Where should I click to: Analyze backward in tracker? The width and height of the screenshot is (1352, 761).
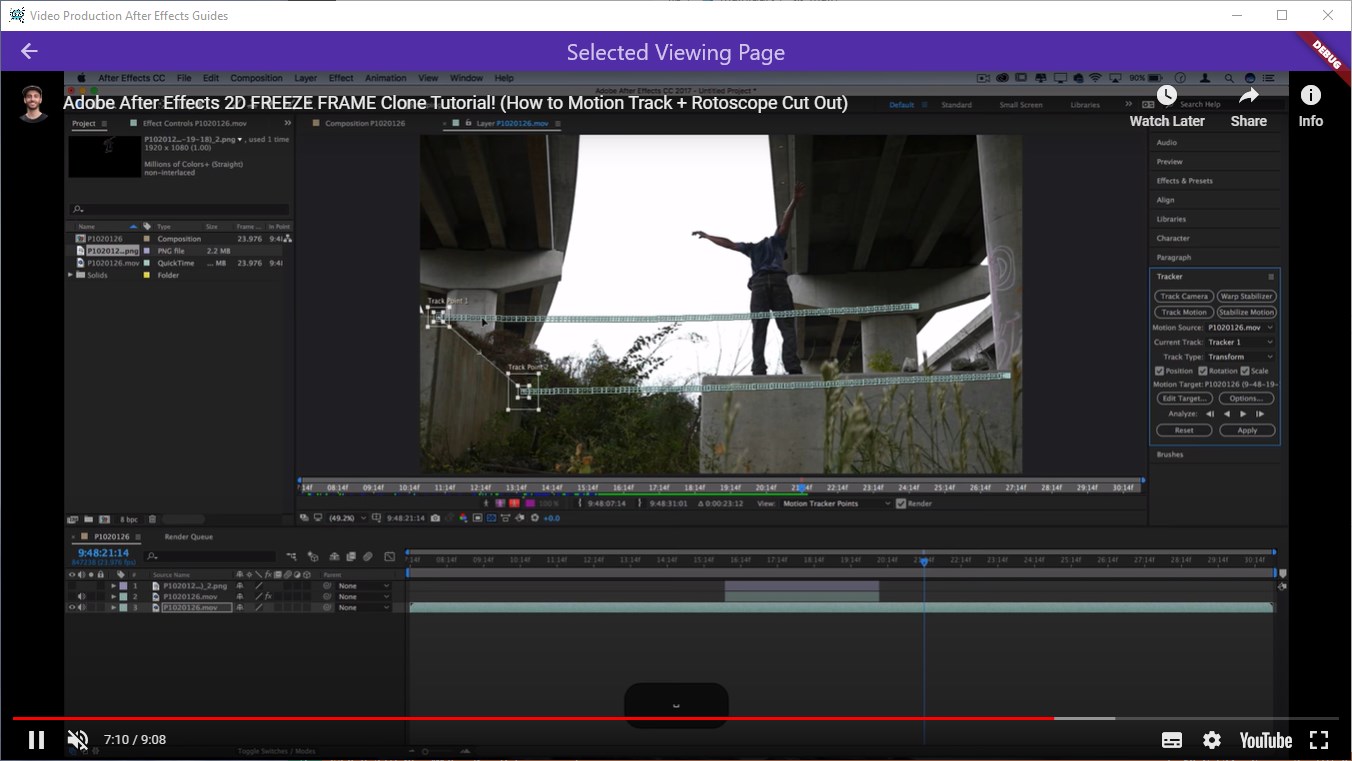click(x=1227, y=414)
